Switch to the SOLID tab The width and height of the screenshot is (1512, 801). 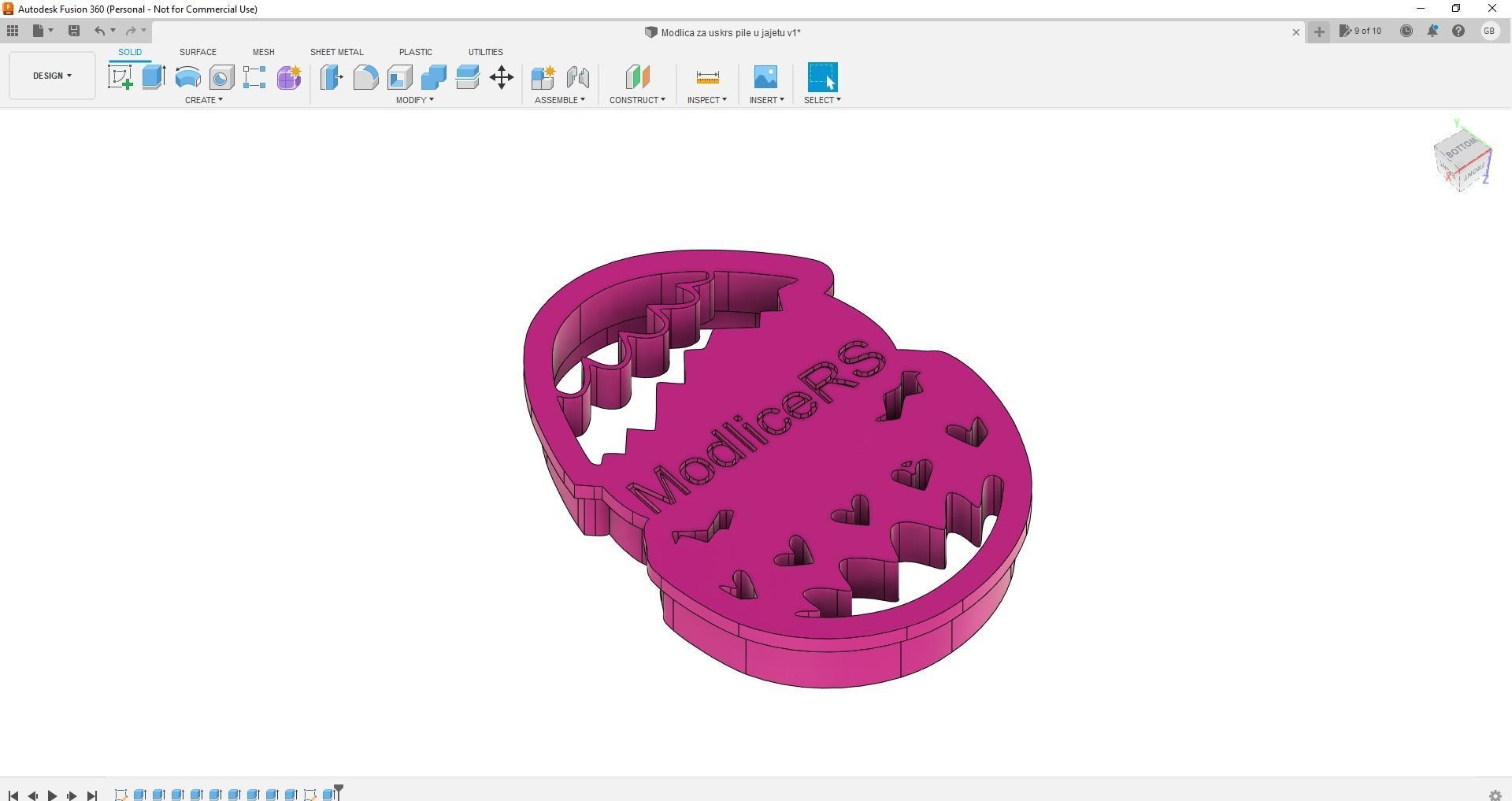point(130,52)
